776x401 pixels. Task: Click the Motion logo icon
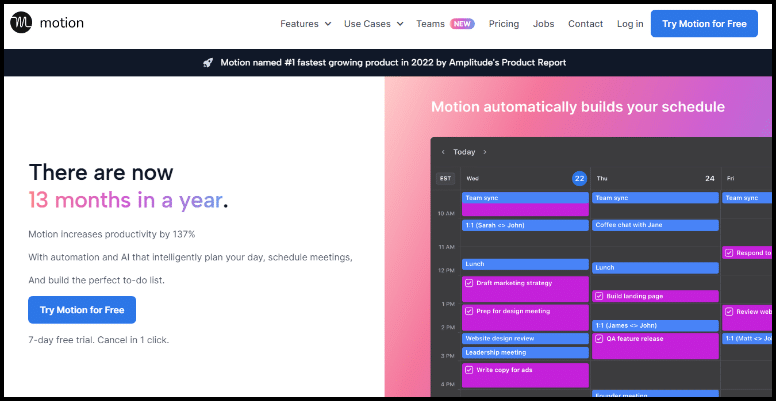[x=21, y=23]
